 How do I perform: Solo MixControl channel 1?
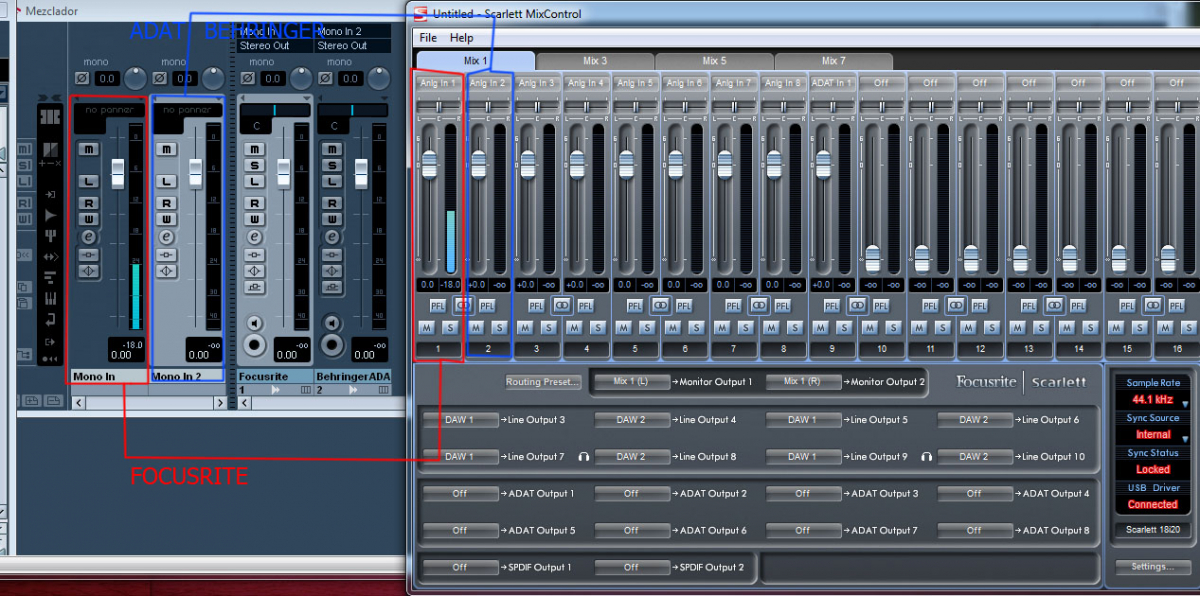click(x=450, y=327)
